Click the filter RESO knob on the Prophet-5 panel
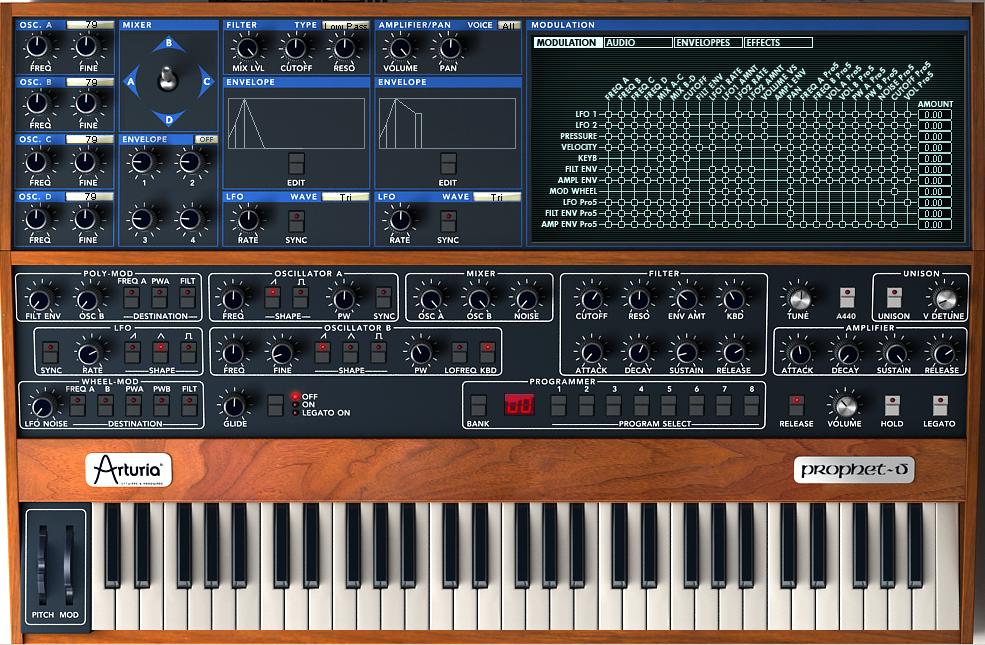 638,300
